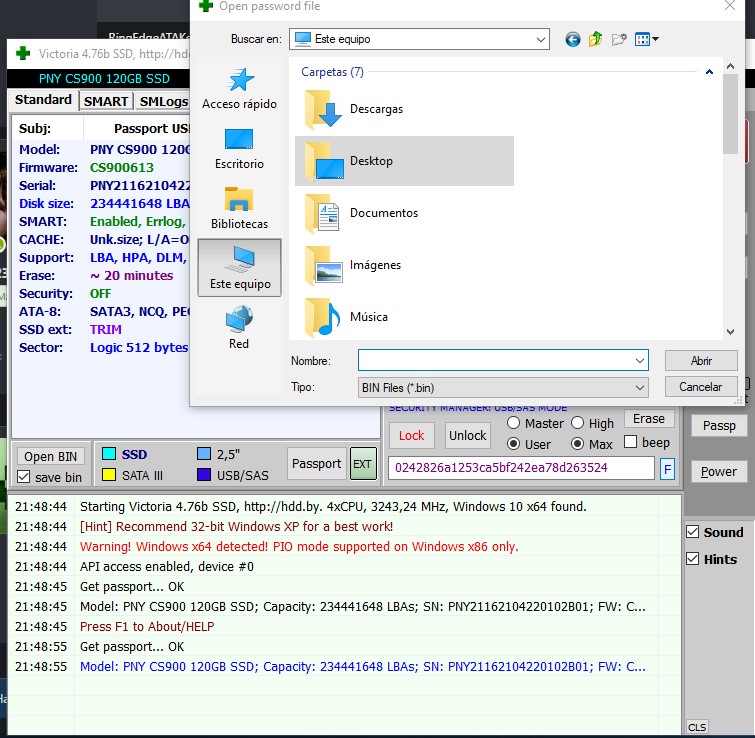Image resolution: width=755 pixels, height=738 pixels.
Task: Click the Press F1 to About/HELP log line
Action: (147, 626)
